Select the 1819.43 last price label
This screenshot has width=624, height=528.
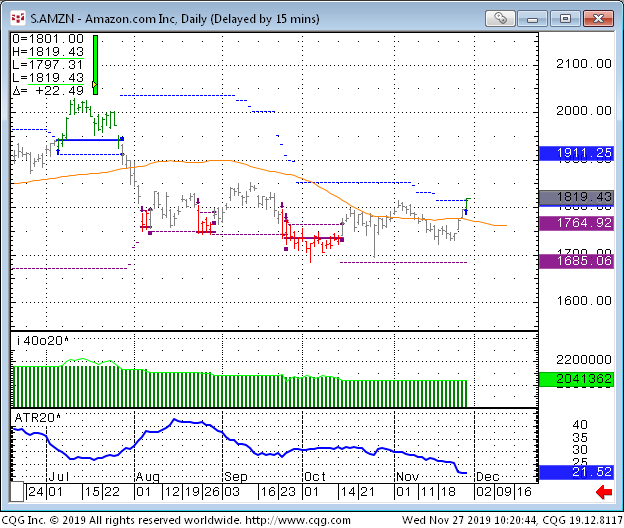coord(576,197)
